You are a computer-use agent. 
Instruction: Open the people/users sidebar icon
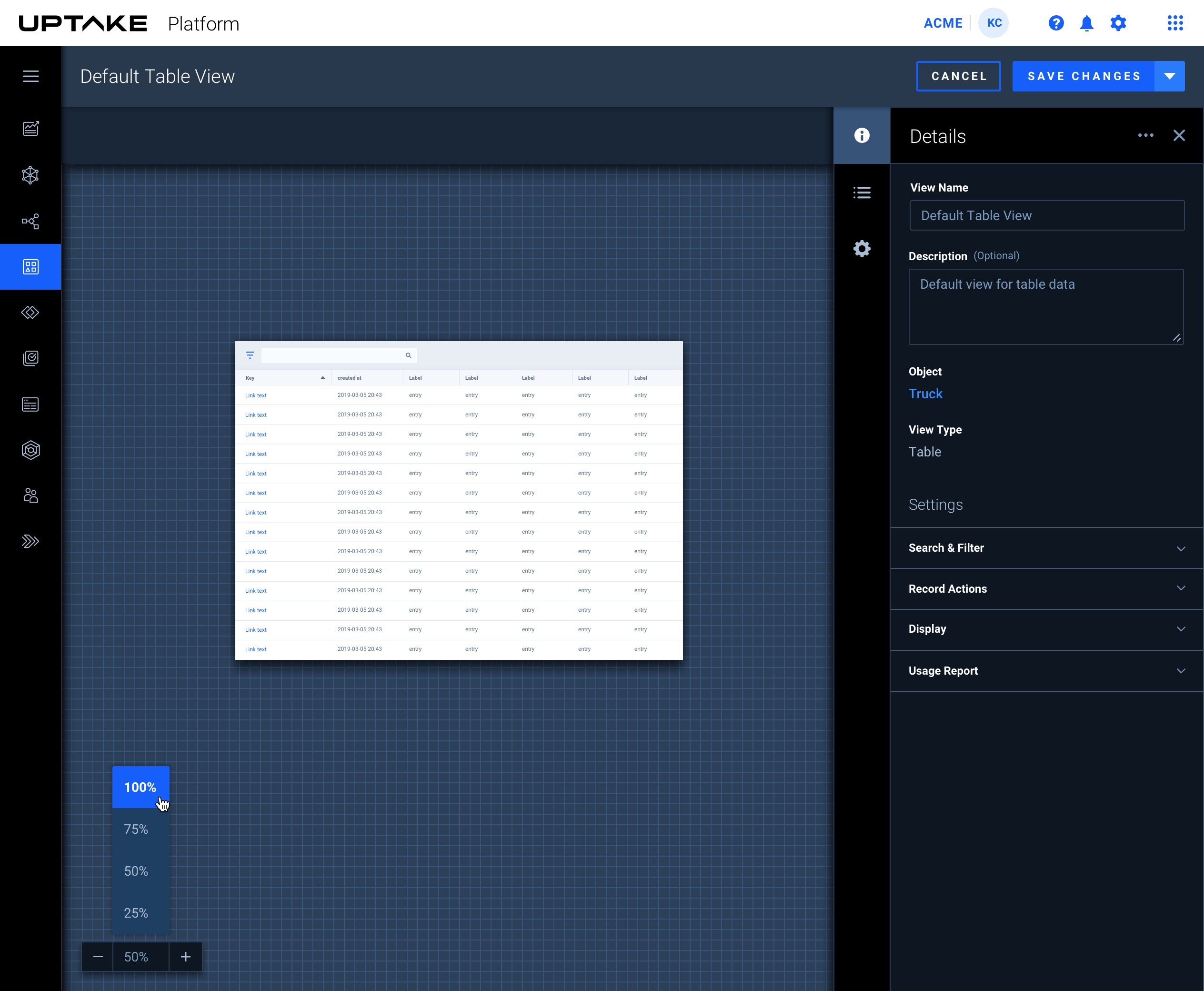[x=31, y=495]
